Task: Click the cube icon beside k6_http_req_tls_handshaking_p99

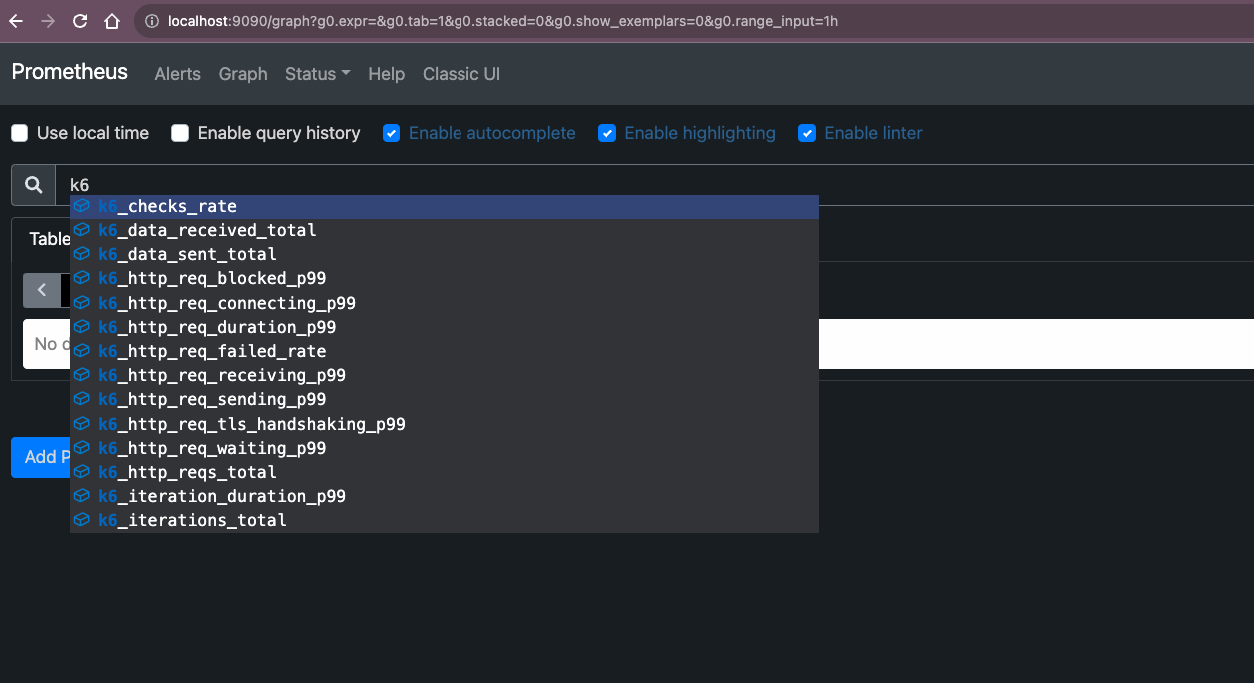Action: pos(82,424)
